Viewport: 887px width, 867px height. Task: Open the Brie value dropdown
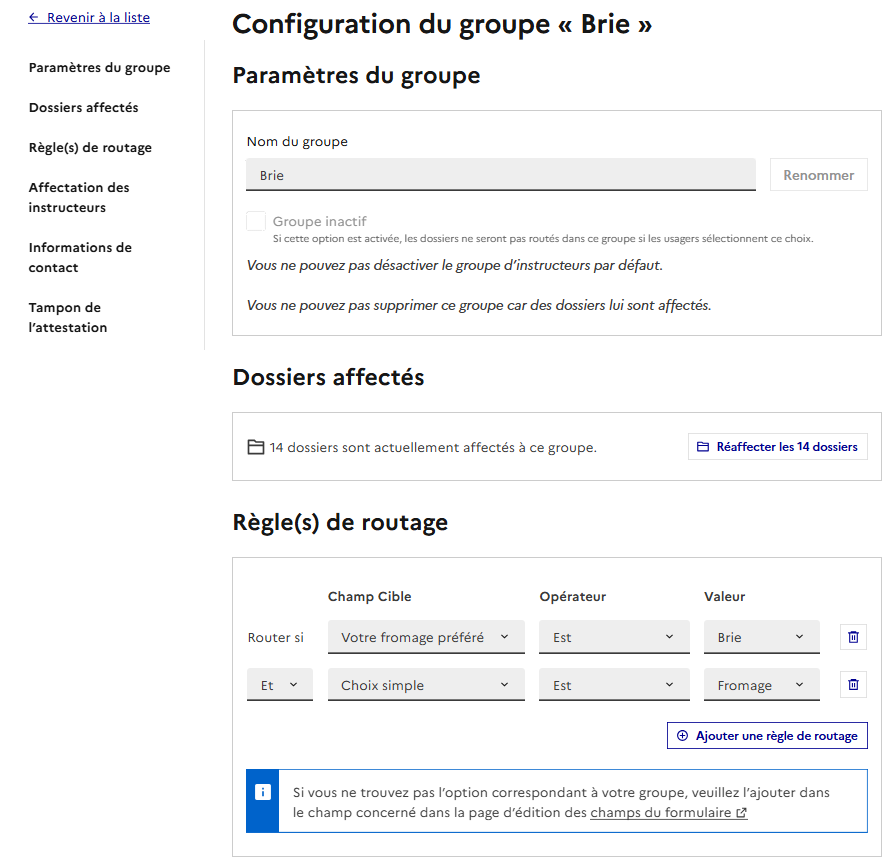tap(761, 637)
